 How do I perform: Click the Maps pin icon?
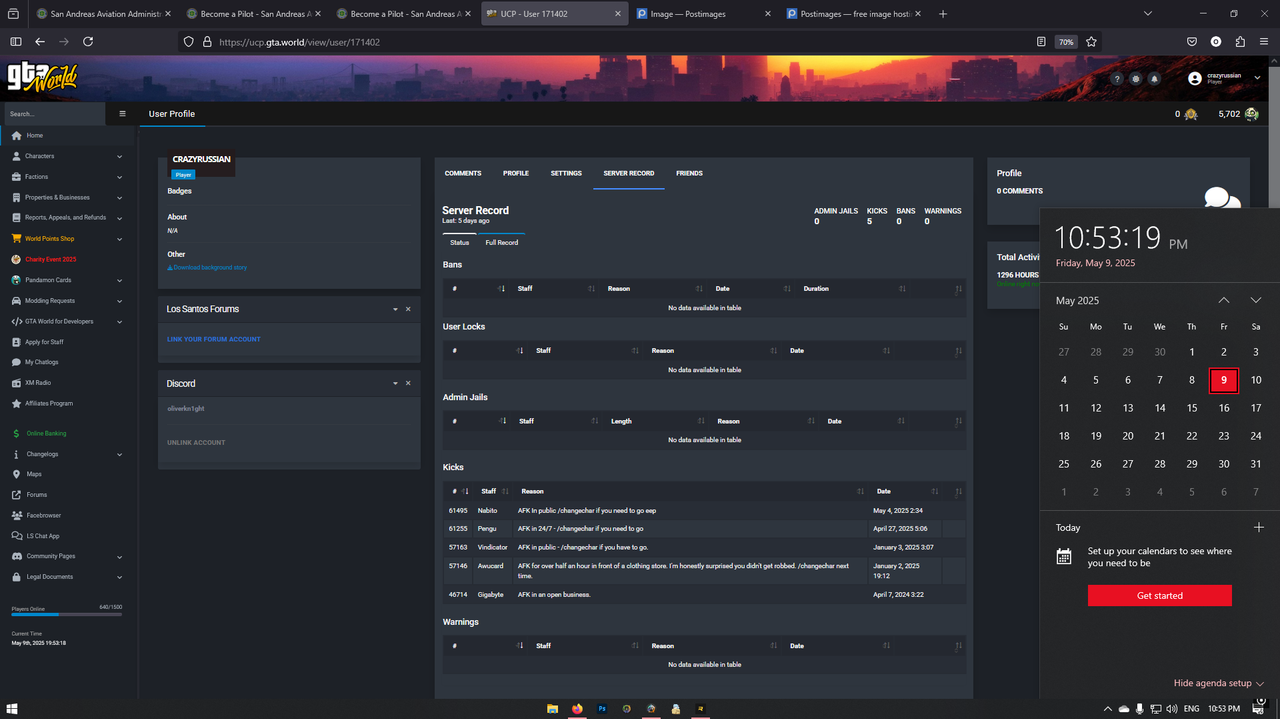click(x=16, y=474)
